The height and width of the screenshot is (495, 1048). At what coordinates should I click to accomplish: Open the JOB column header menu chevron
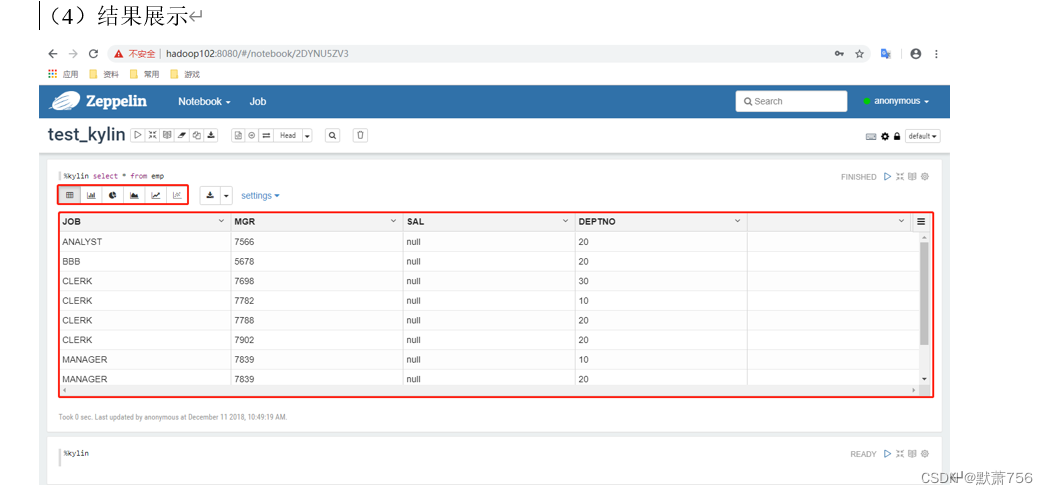[222, 221]
